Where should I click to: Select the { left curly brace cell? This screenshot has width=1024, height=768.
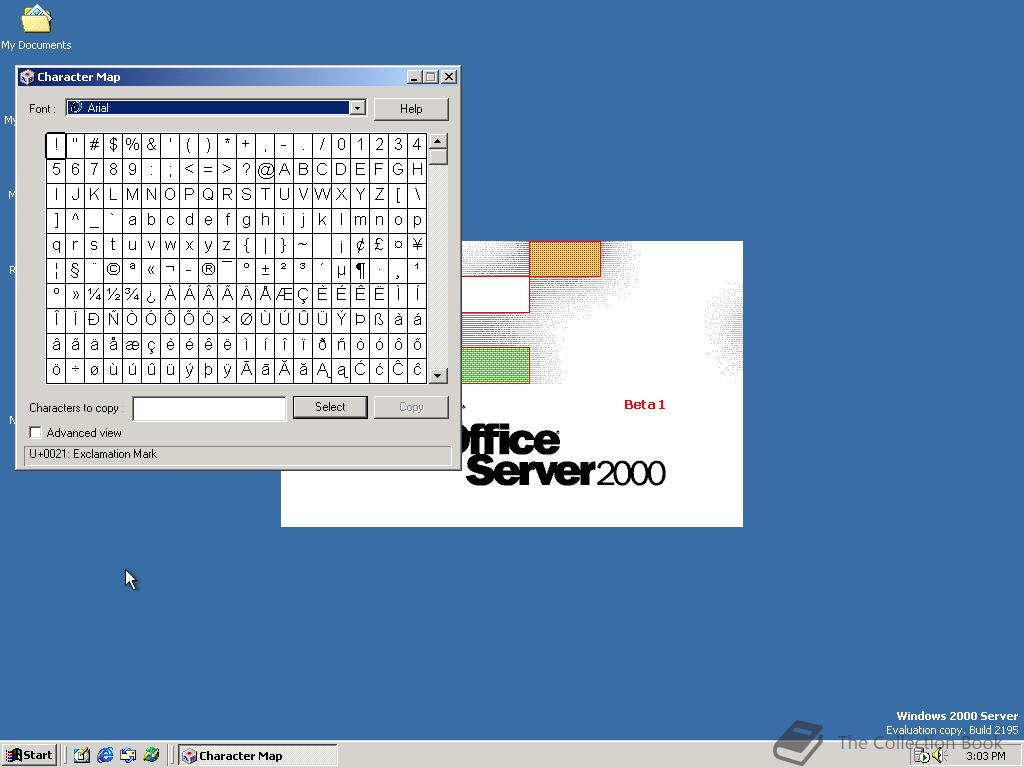246,245
